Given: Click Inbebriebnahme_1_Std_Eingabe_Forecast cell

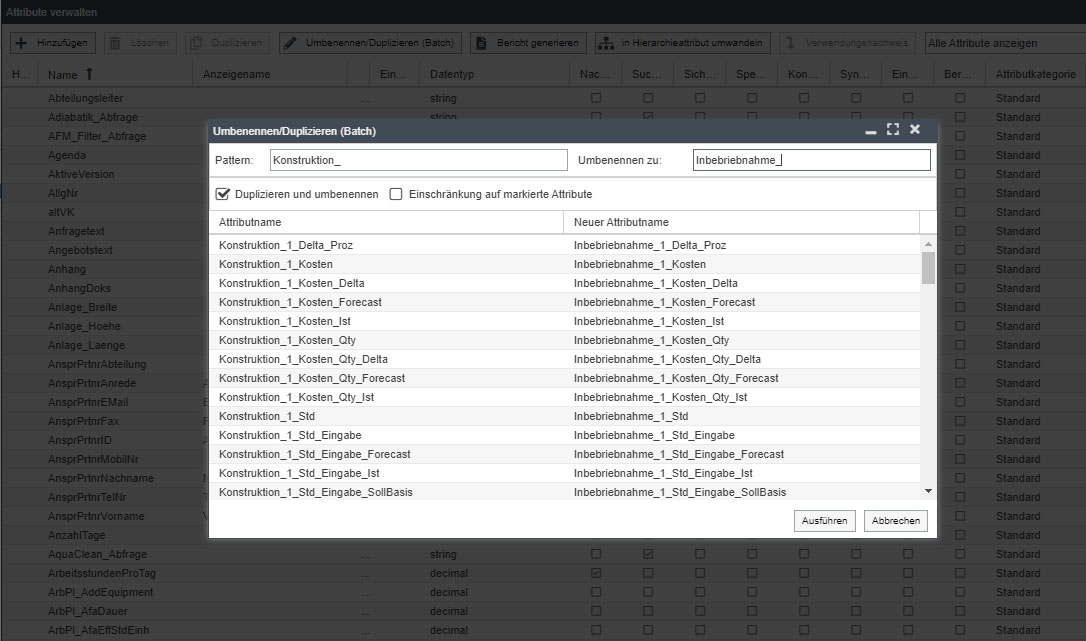Looking at the screenshot, I should pos(742,454).
